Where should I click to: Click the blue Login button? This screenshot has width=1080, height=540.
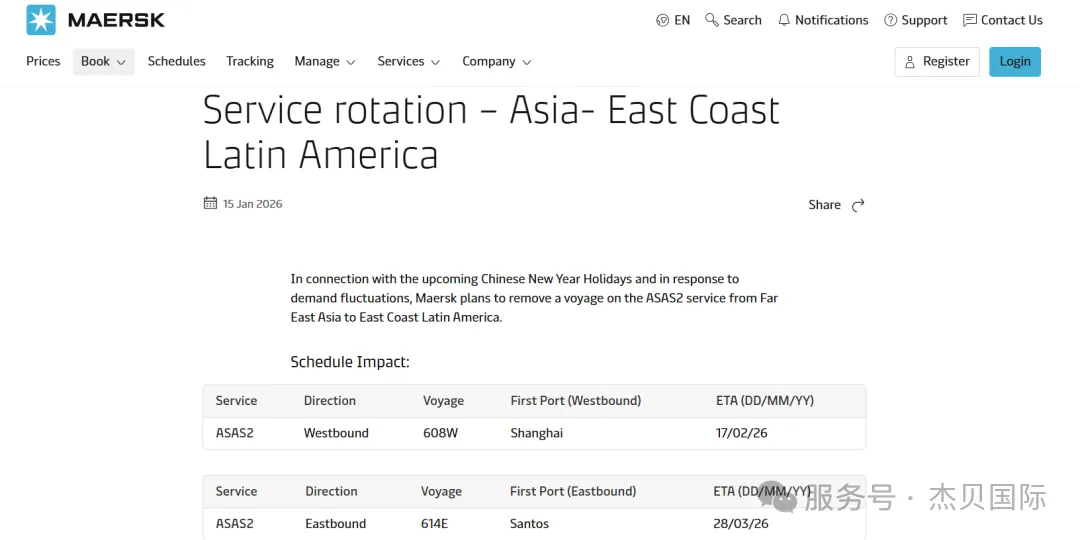click(1015, 61)
